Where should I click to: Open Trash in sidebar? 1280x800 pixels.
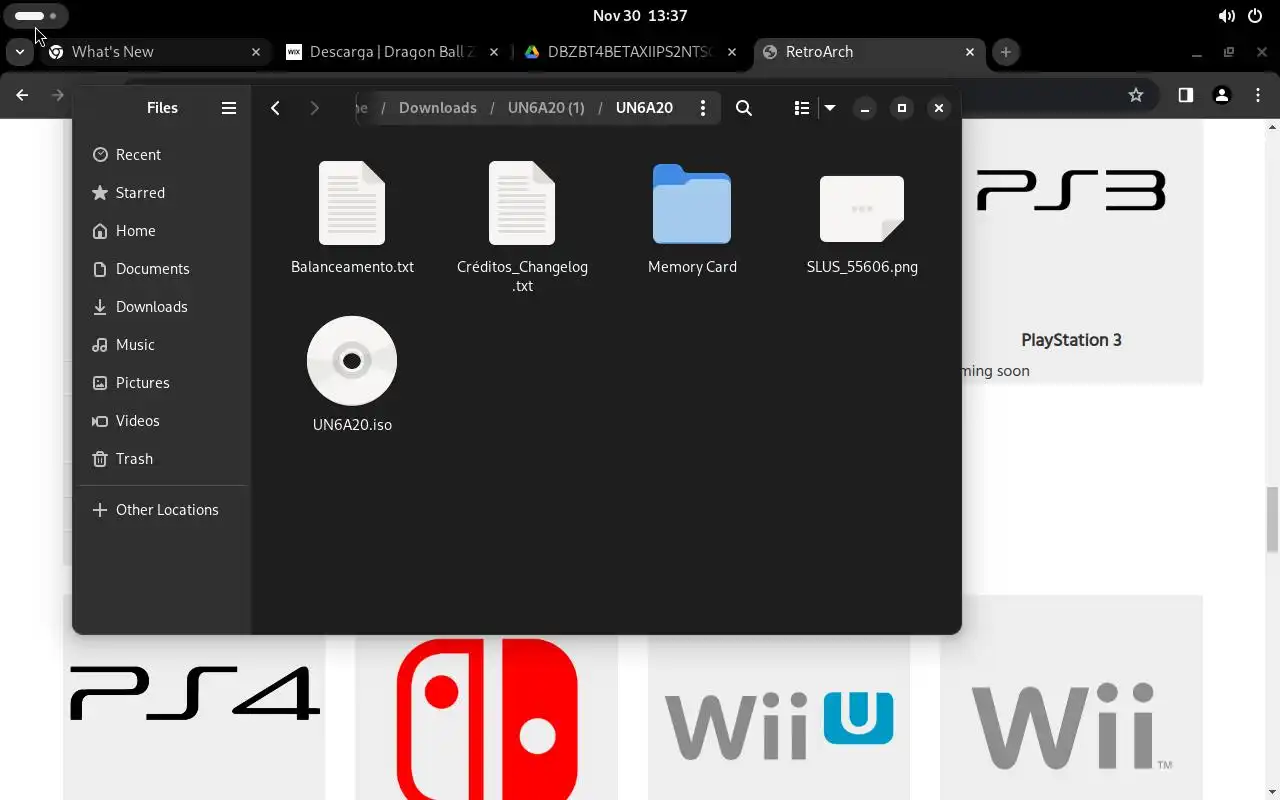pos(162,459)
